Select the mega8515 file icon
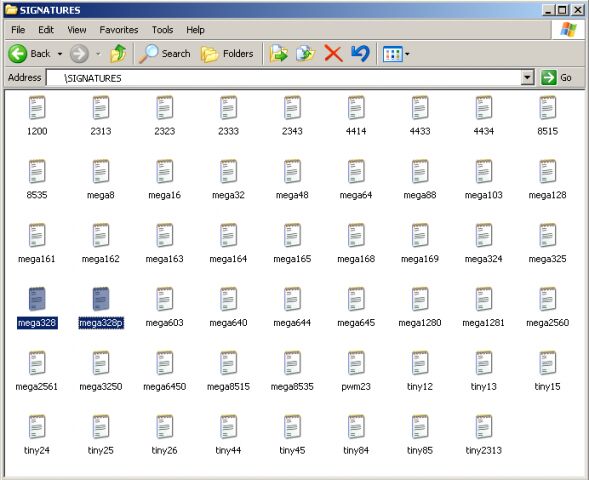 pos(228,363)
